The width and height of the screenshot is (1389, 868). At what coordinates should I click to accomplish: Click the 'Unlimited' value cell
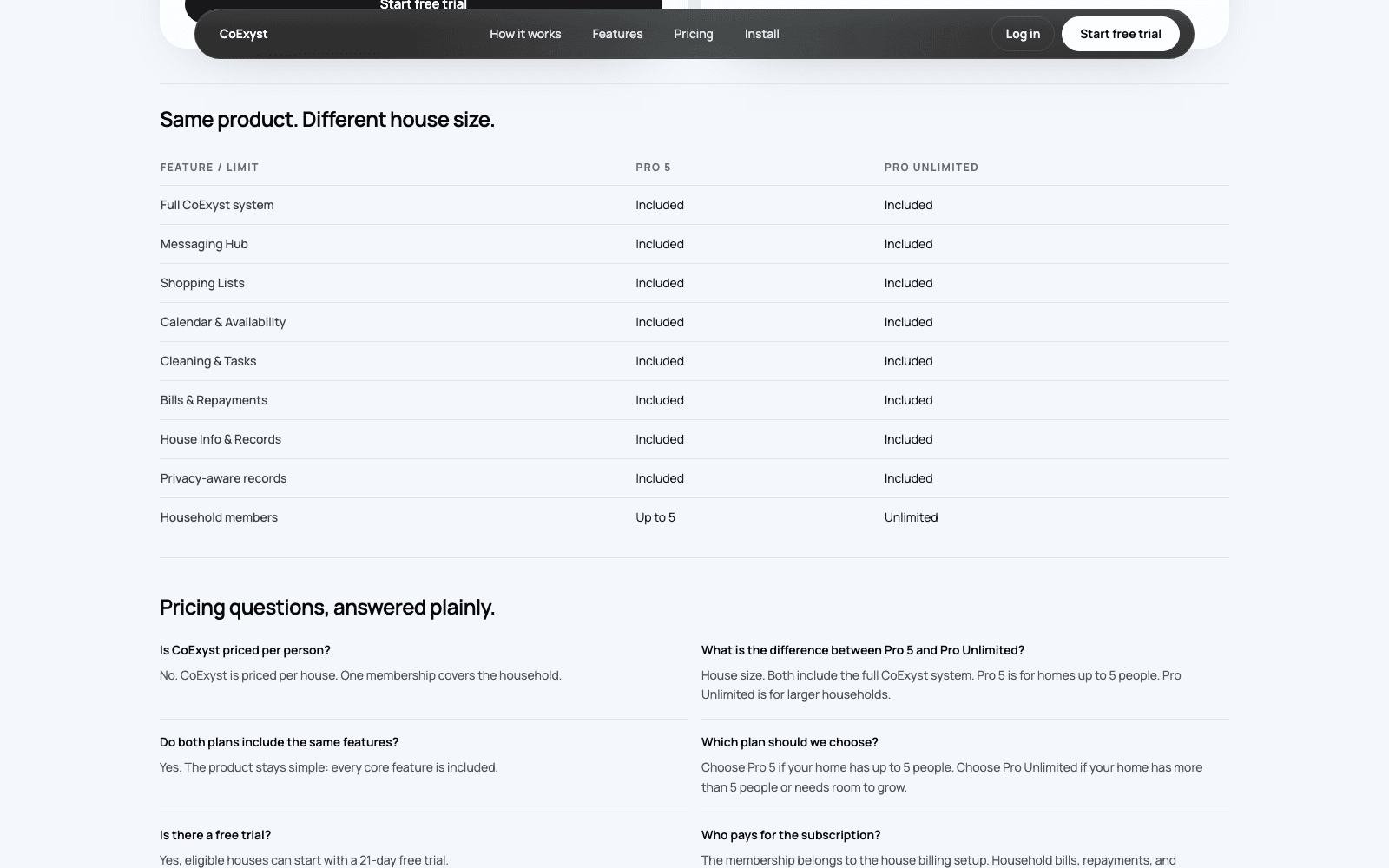coord(911,517)
